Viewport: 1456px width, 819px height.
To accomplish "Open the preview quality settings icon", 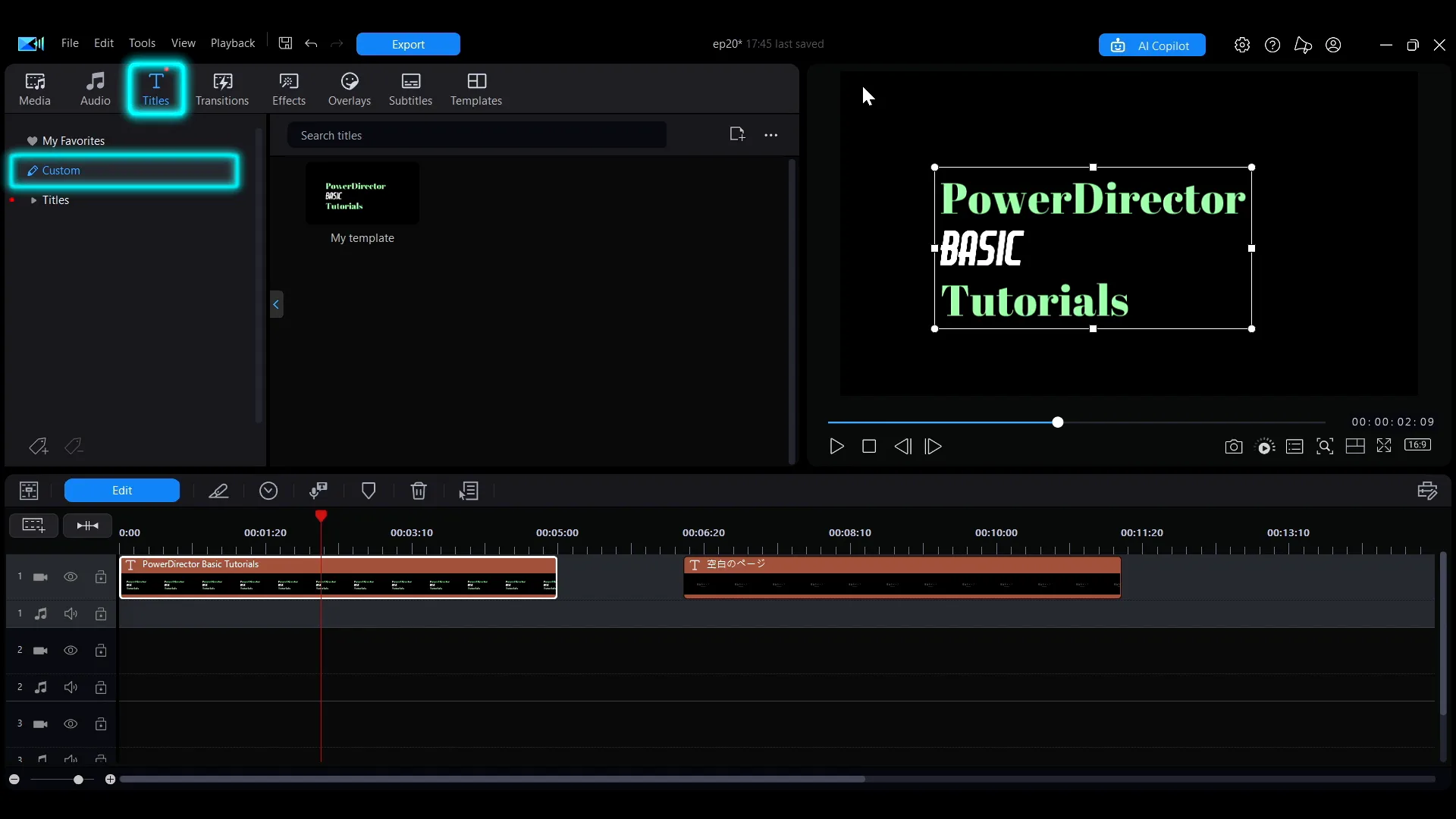I will point(1265,447).
